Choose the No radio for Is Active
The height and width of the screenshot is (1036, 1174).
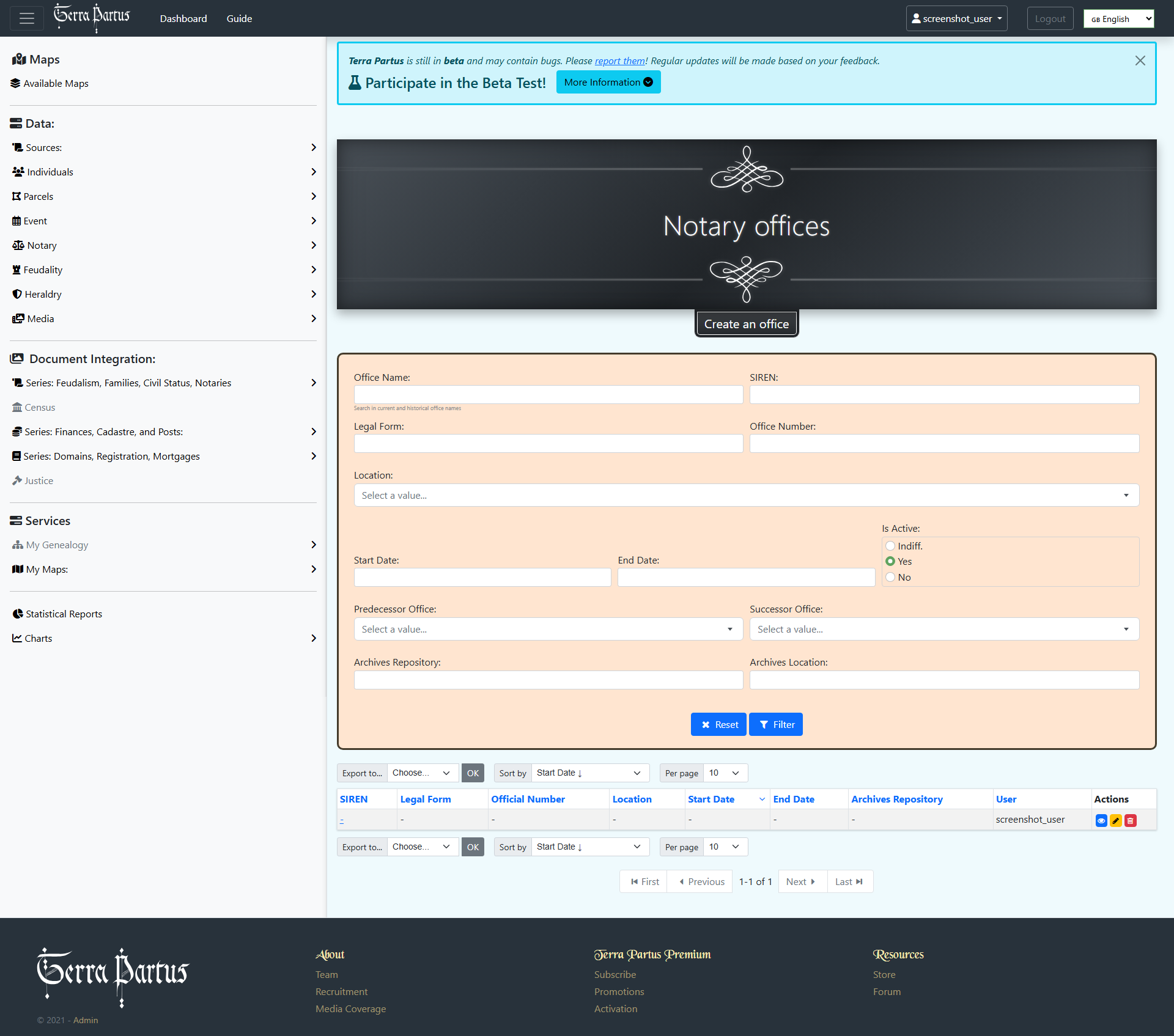tap(890, 577)
